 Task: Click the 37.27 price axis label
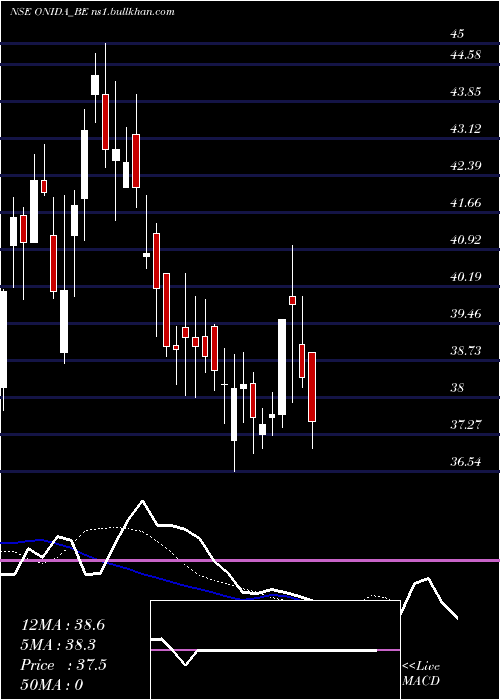click(466, 425)
